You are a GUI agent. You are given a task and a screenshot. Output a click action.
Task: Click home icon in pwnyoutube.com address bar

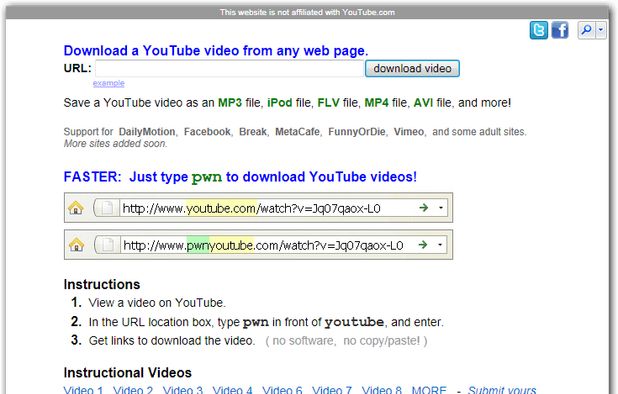pos(76,245)
